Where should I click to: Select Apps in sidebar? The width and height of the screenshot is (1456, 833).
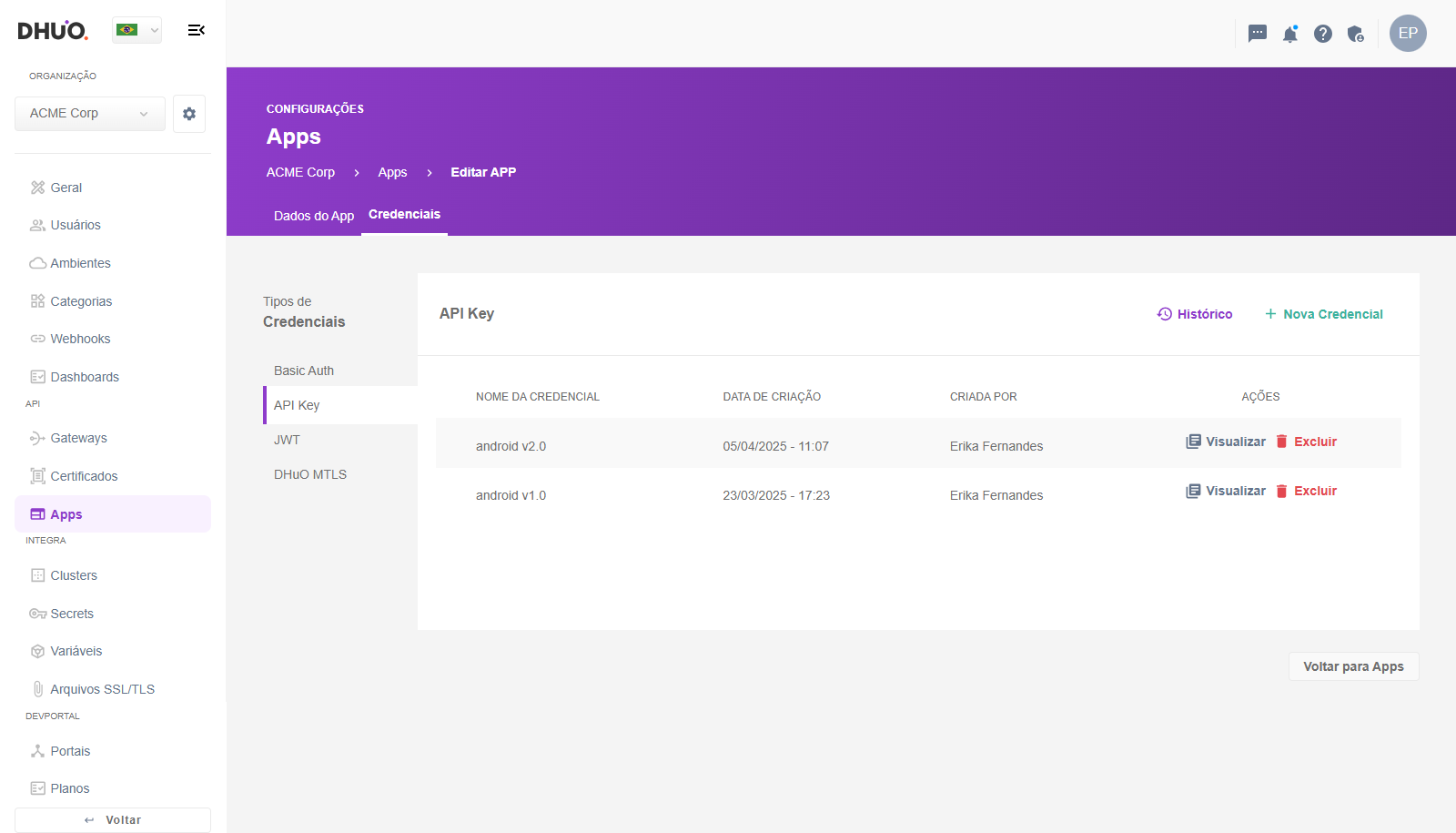113,514
